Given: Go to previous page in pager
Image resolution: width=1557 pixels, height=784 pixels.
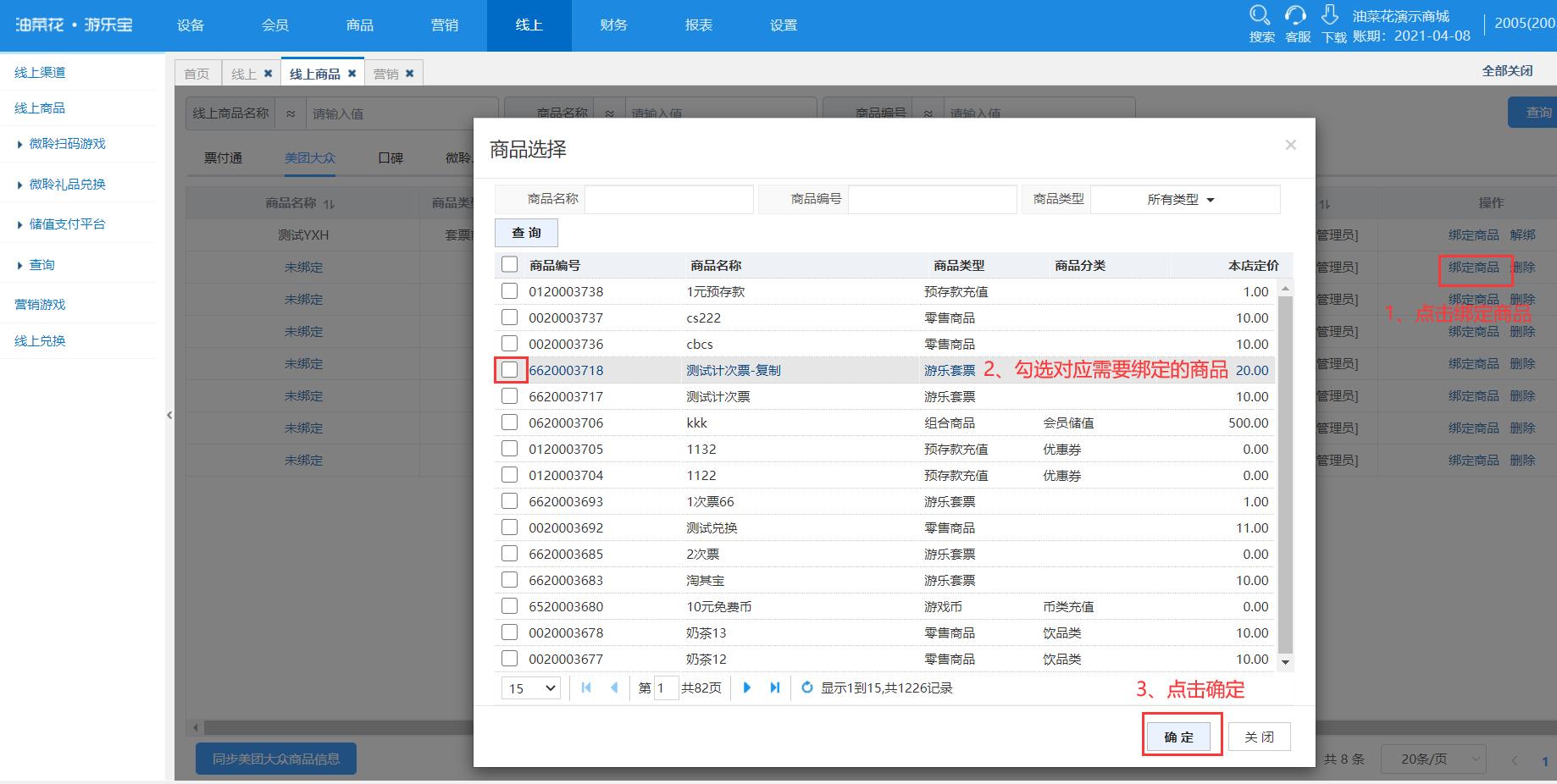Looking at the screenshot, I should pyautogui.click(x=614, y=687).
